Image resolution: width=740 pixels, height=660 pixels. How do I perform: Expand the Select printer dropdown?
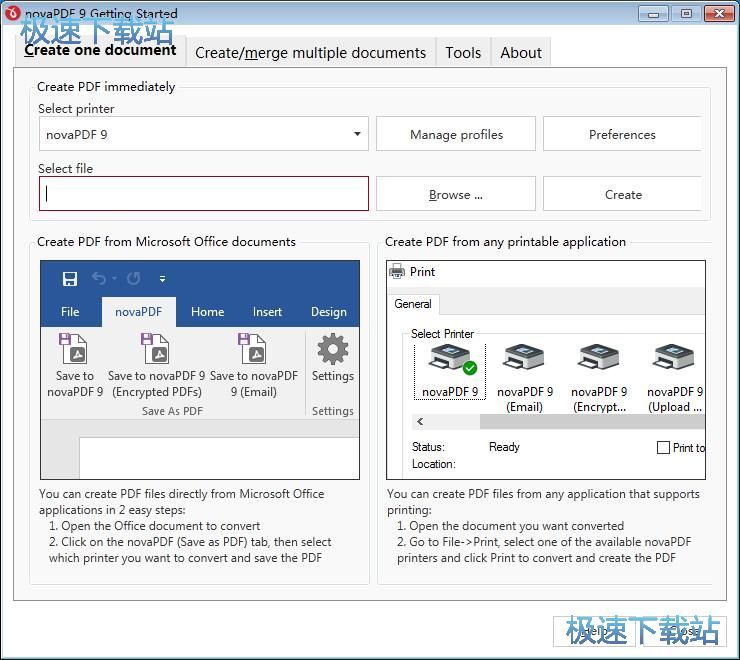point(357,134)
